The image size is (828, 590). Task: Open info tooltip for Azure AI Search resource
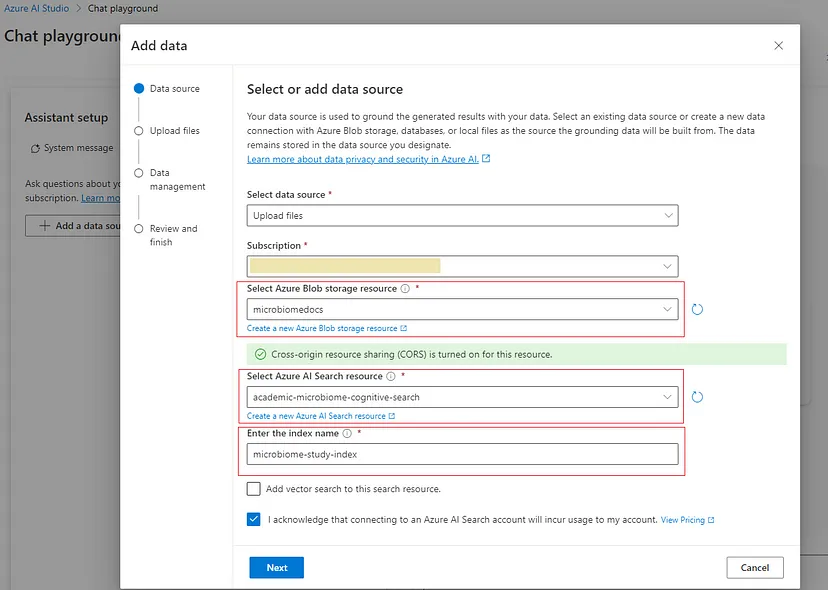point(391,376)
